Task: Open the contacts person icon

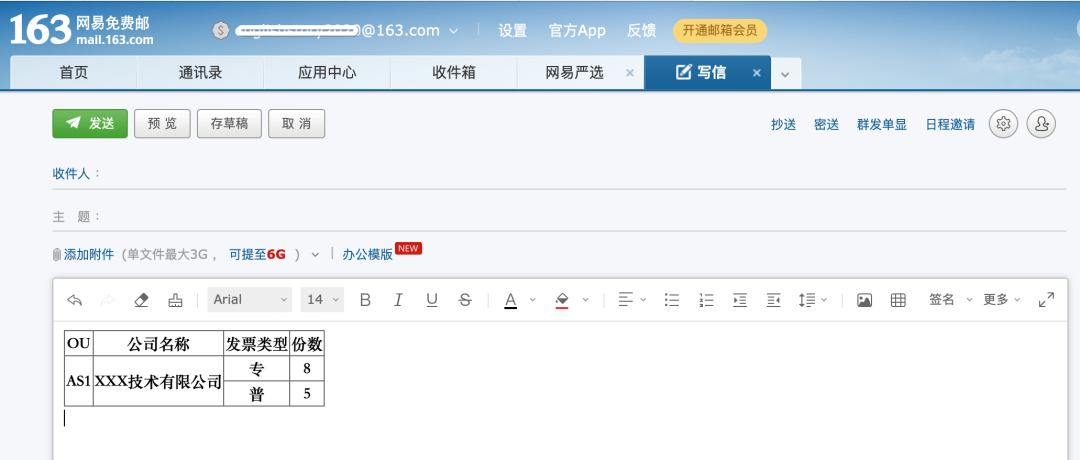Action: tap(1041, 124)
